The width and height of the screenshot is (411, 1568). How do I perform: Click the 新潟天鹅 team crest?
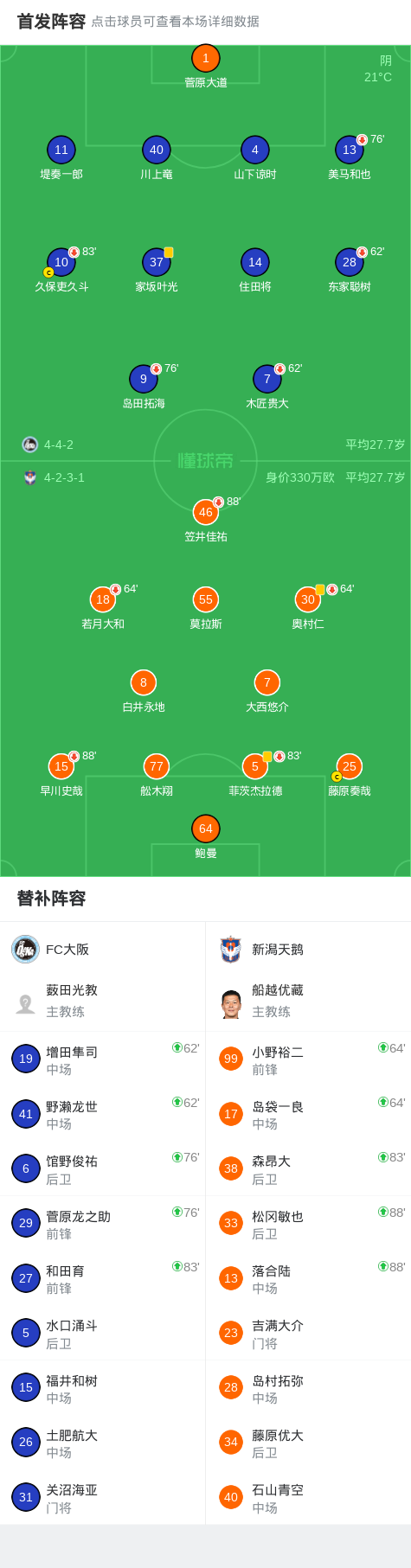[231, 949]
